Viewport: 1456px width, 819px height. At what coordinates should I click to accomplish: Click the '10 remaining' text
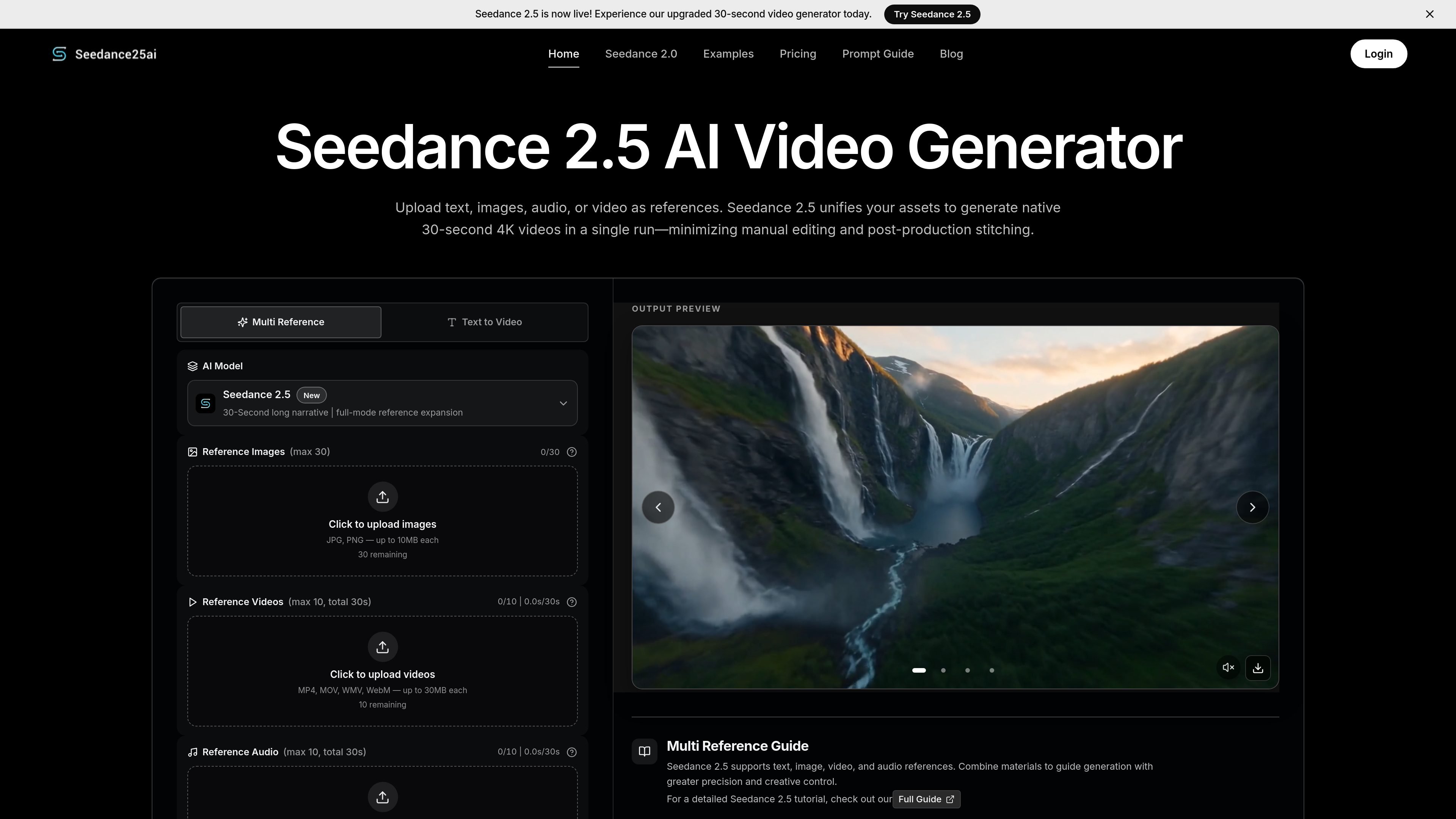tap(383, 705)
